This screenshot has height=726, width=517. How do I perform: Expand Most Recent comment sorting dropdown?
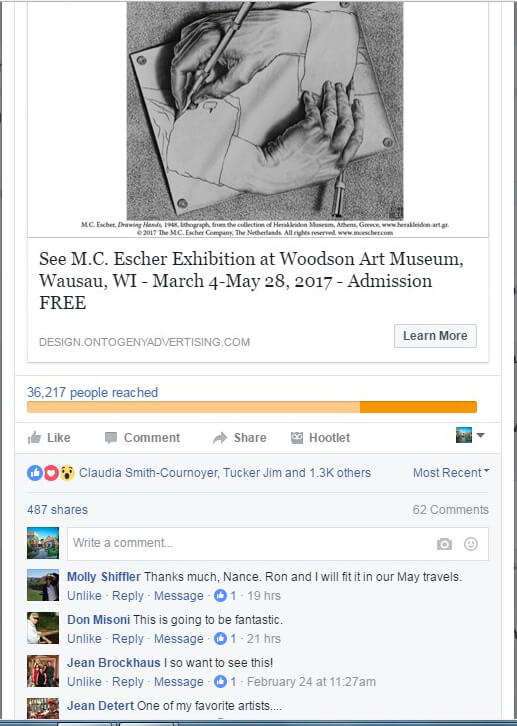451,473
